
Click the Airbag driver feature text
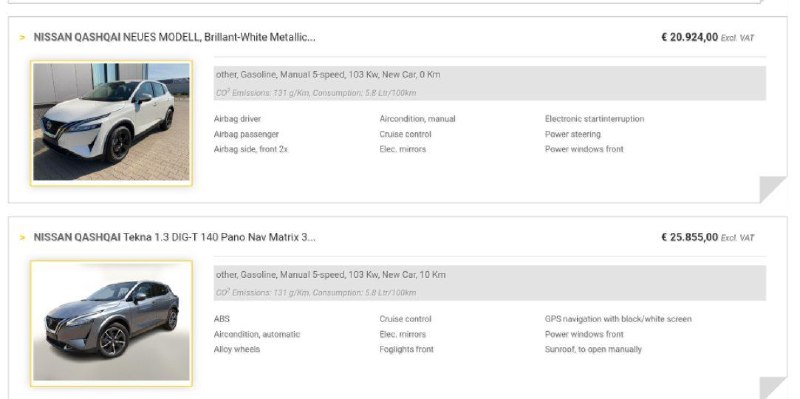pos(237,119)
